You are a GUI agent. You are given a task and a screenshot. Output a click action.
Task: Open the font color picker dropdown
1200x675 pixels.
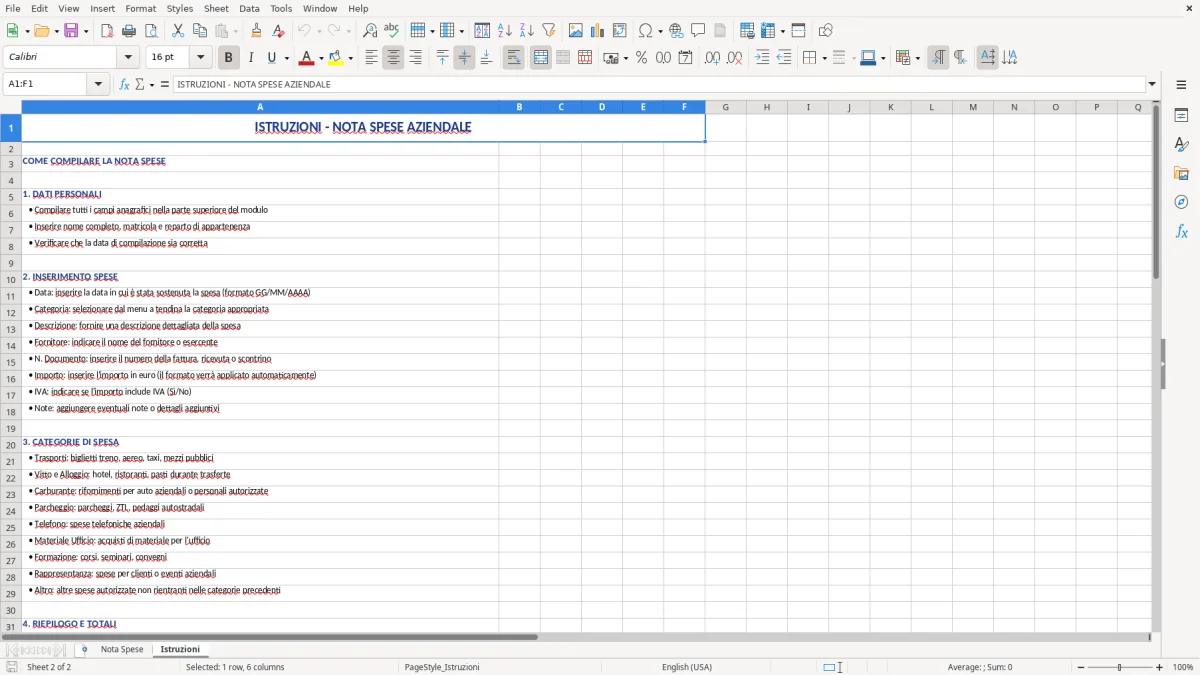pyautogui.click(x=320, y=57)
